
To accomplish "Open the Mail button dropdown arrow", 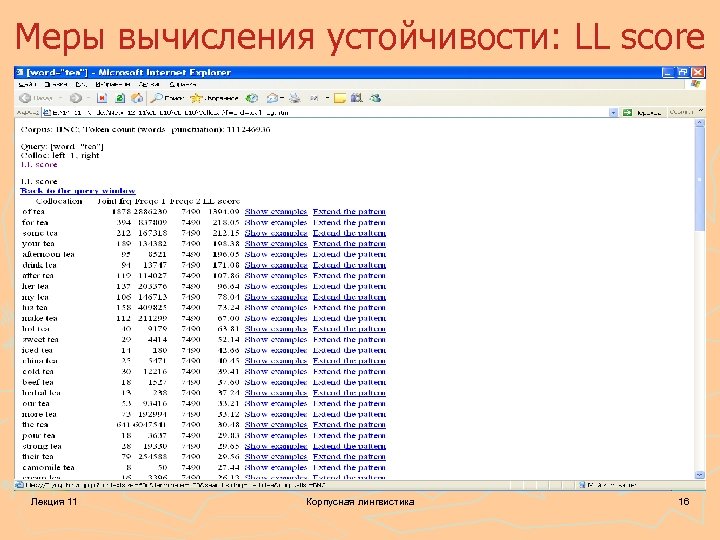I will tap(282, 98).
